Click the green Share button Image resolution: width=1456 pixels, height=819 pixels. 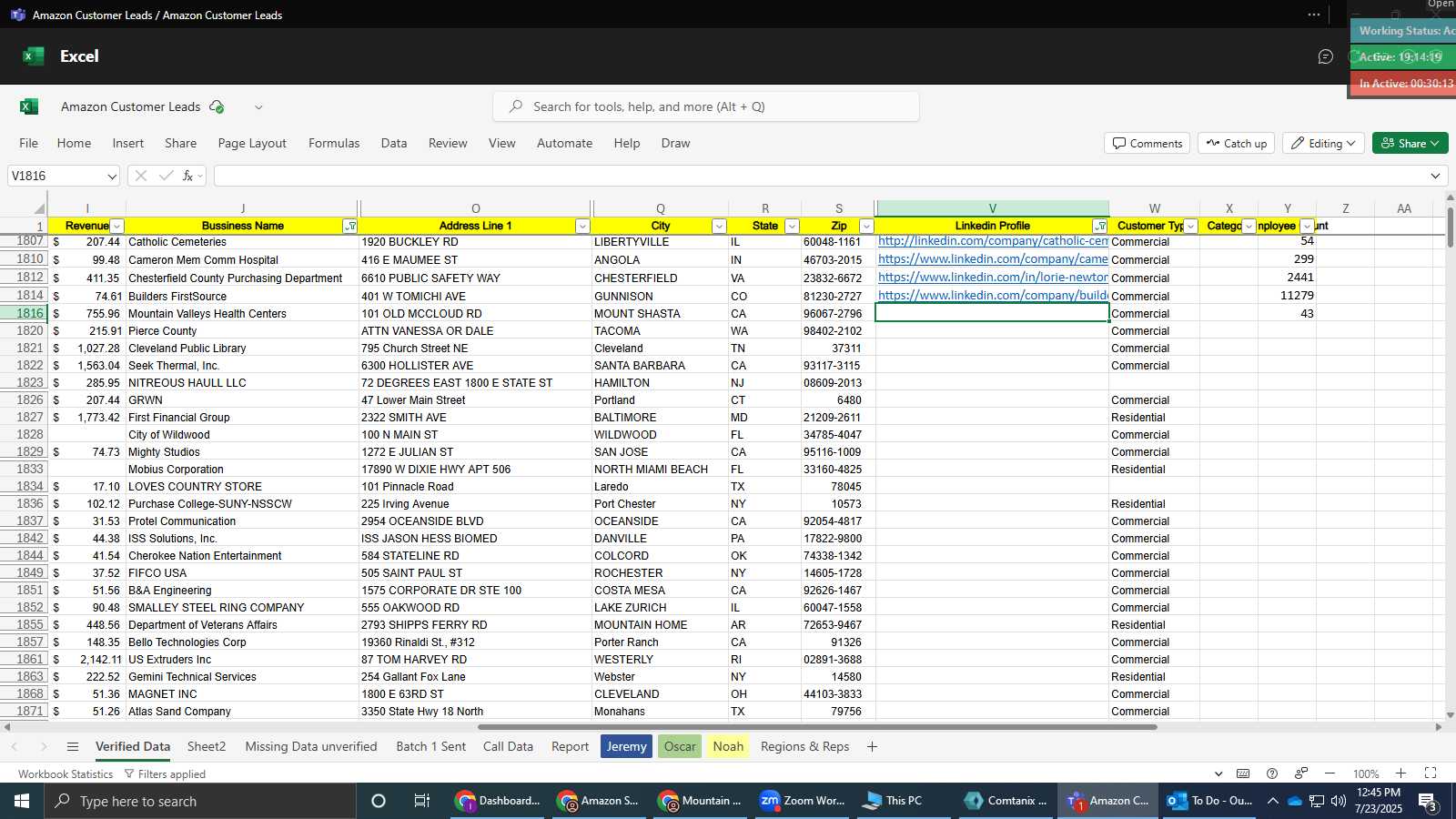(x=1410, y=143)
